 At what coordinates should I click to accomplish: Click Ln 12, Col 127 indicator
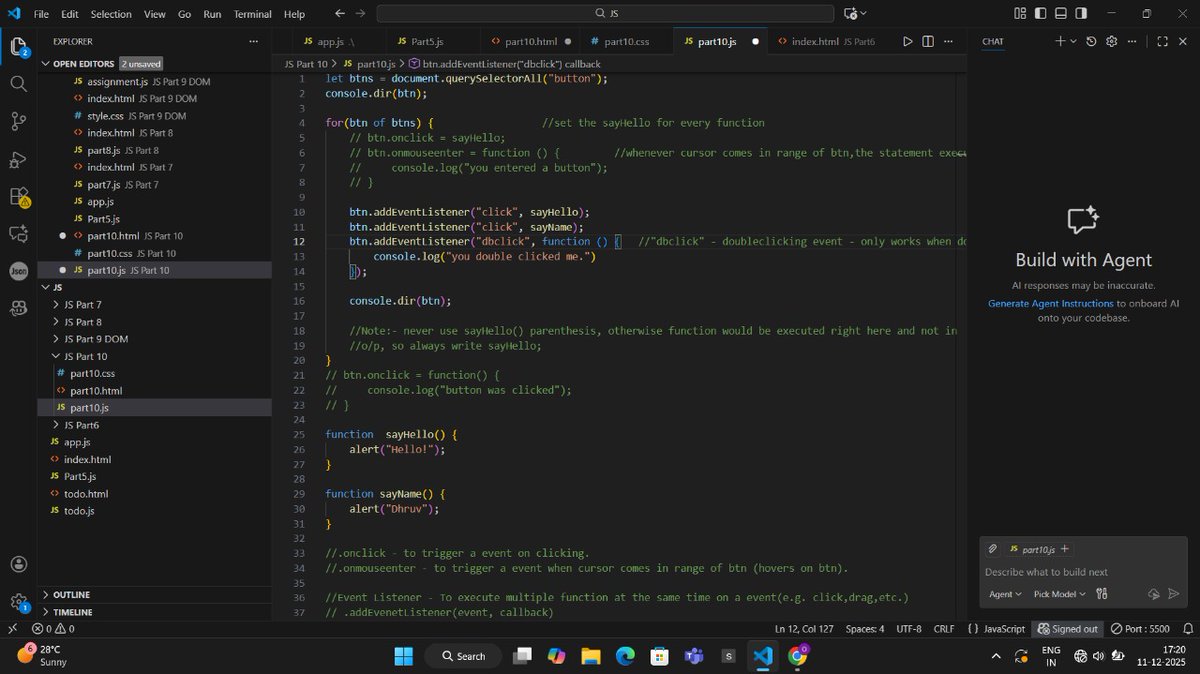(x=806, y=629)
